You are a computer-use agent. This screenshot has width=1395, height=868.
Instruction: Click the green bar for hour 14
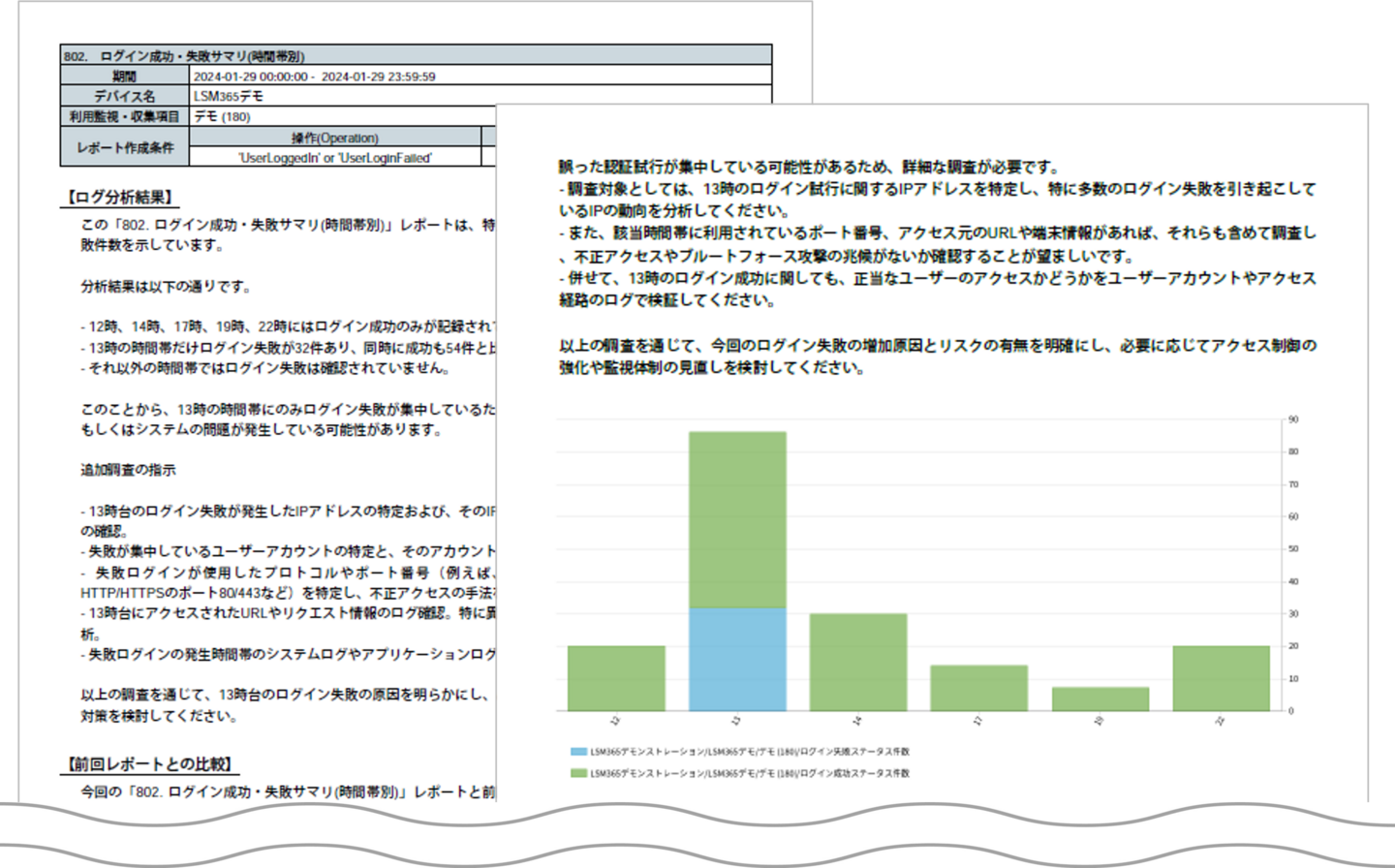(x=858, y=662)
